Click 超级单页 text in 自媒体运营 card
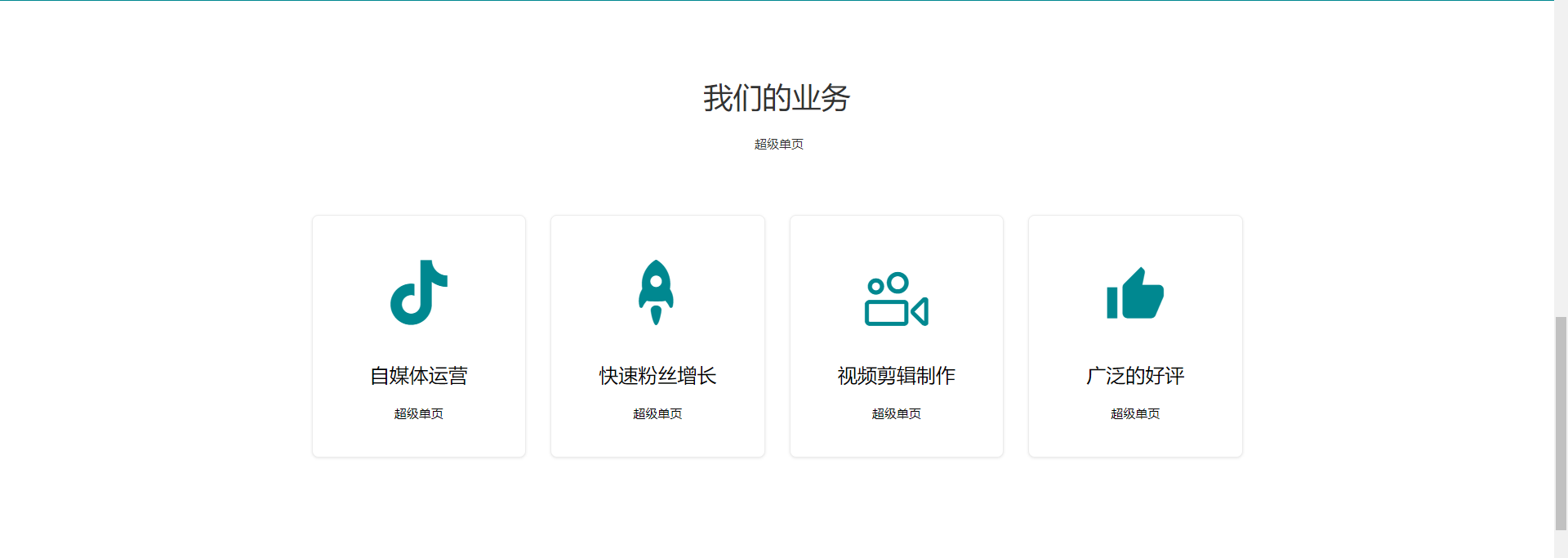Image resolution: width=1568 pixels, height=558 pixels. tap(419, 413)
